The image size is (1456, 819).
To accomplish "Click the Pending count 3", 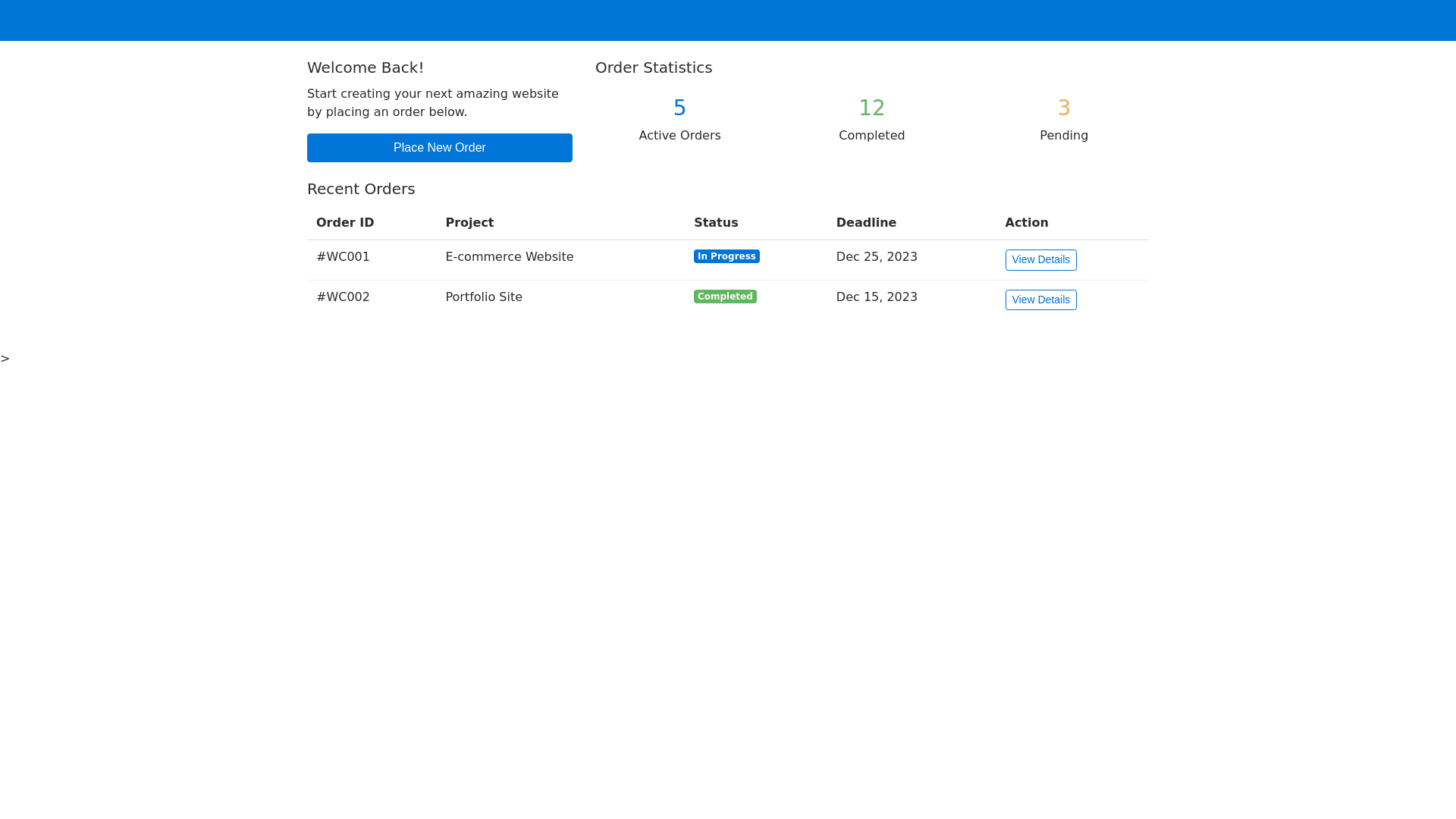I will tap(1063, 108).
